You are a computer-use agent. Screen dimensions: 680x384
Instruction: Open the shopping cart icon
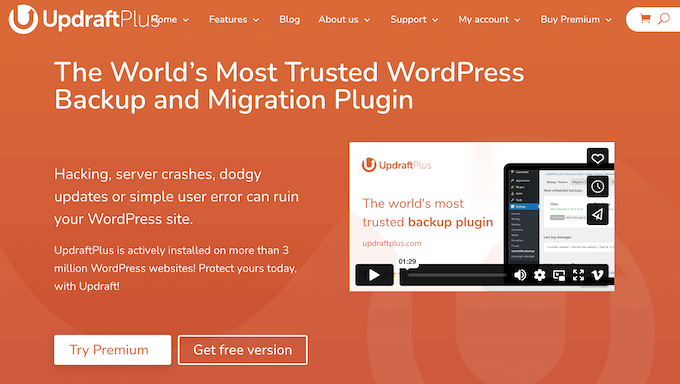645,19
